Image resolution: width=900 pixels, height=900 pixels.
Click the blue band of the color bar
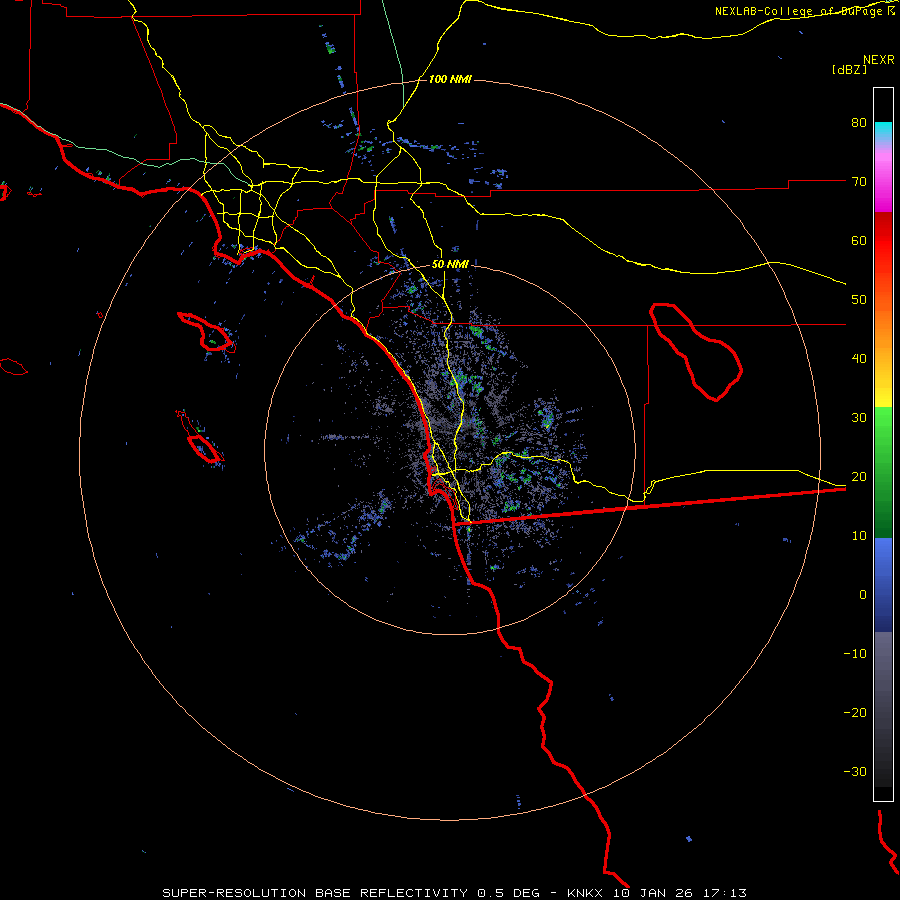click(x=883, y=584)
